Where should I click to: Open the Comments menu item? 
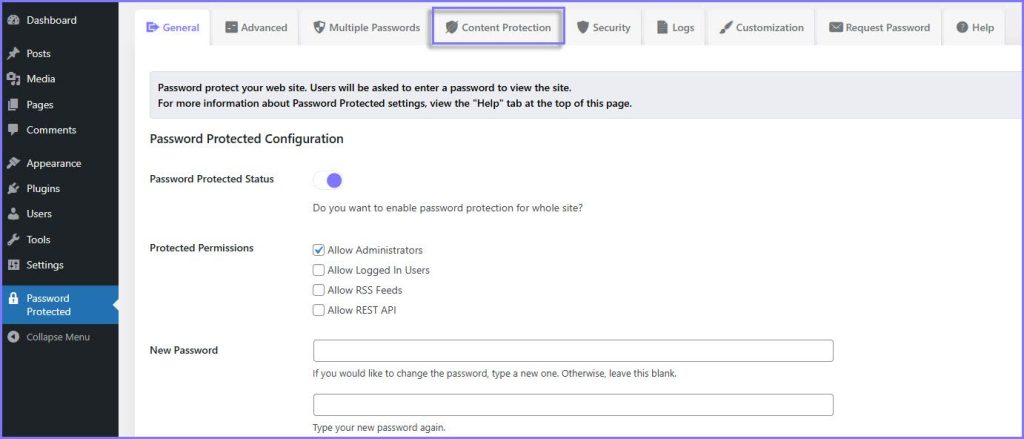(x=51, y=130)
